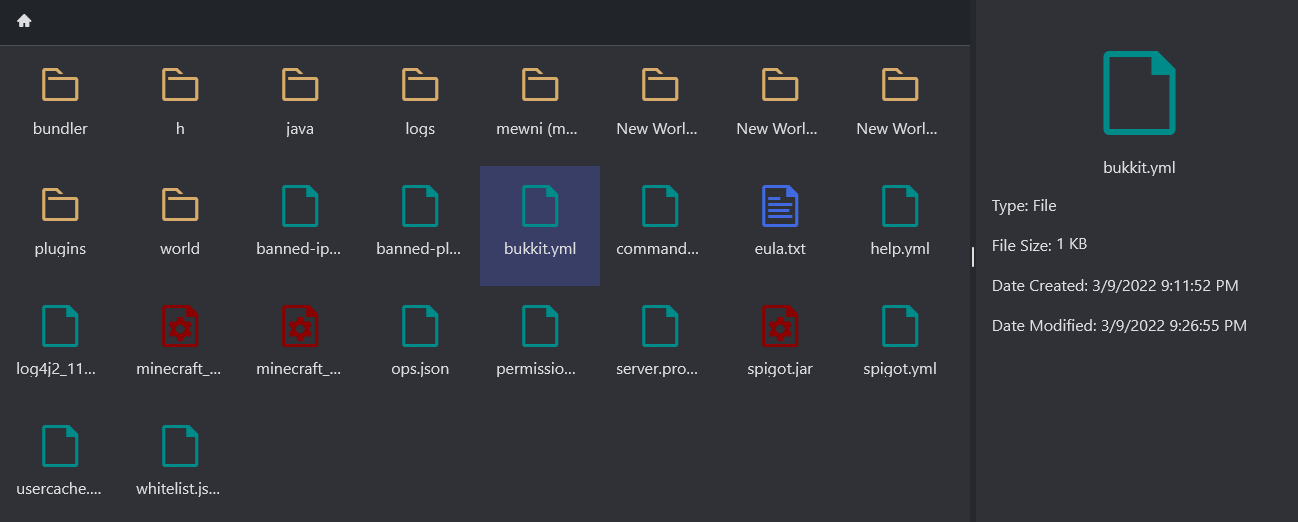Click the large file preview icon in details panel
Image resolution: width=1298 pixels, height=522 pixels.
[1139, 93]
